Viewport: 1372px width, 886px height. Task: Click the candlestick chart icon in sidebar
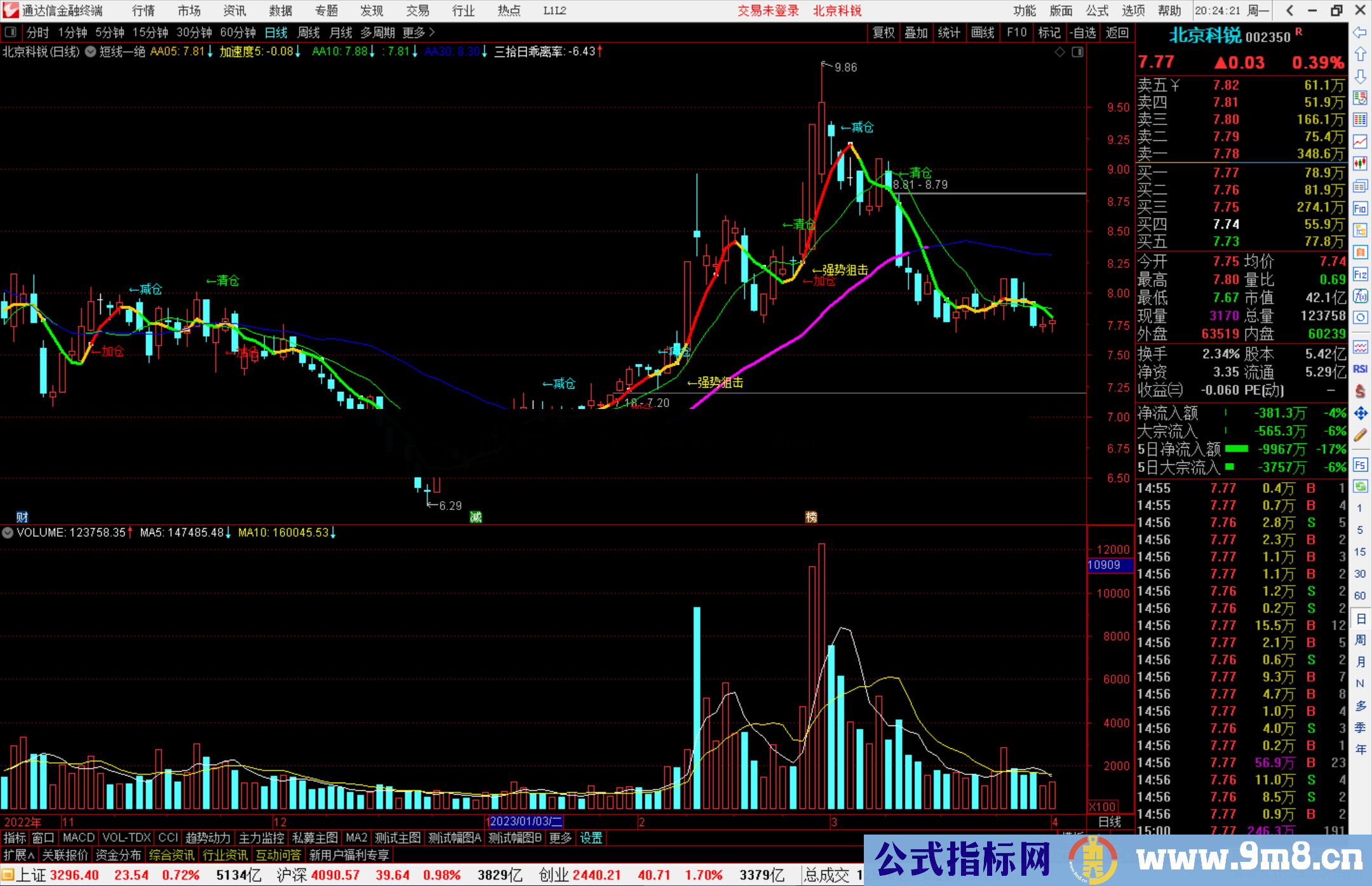(1360, 164)
